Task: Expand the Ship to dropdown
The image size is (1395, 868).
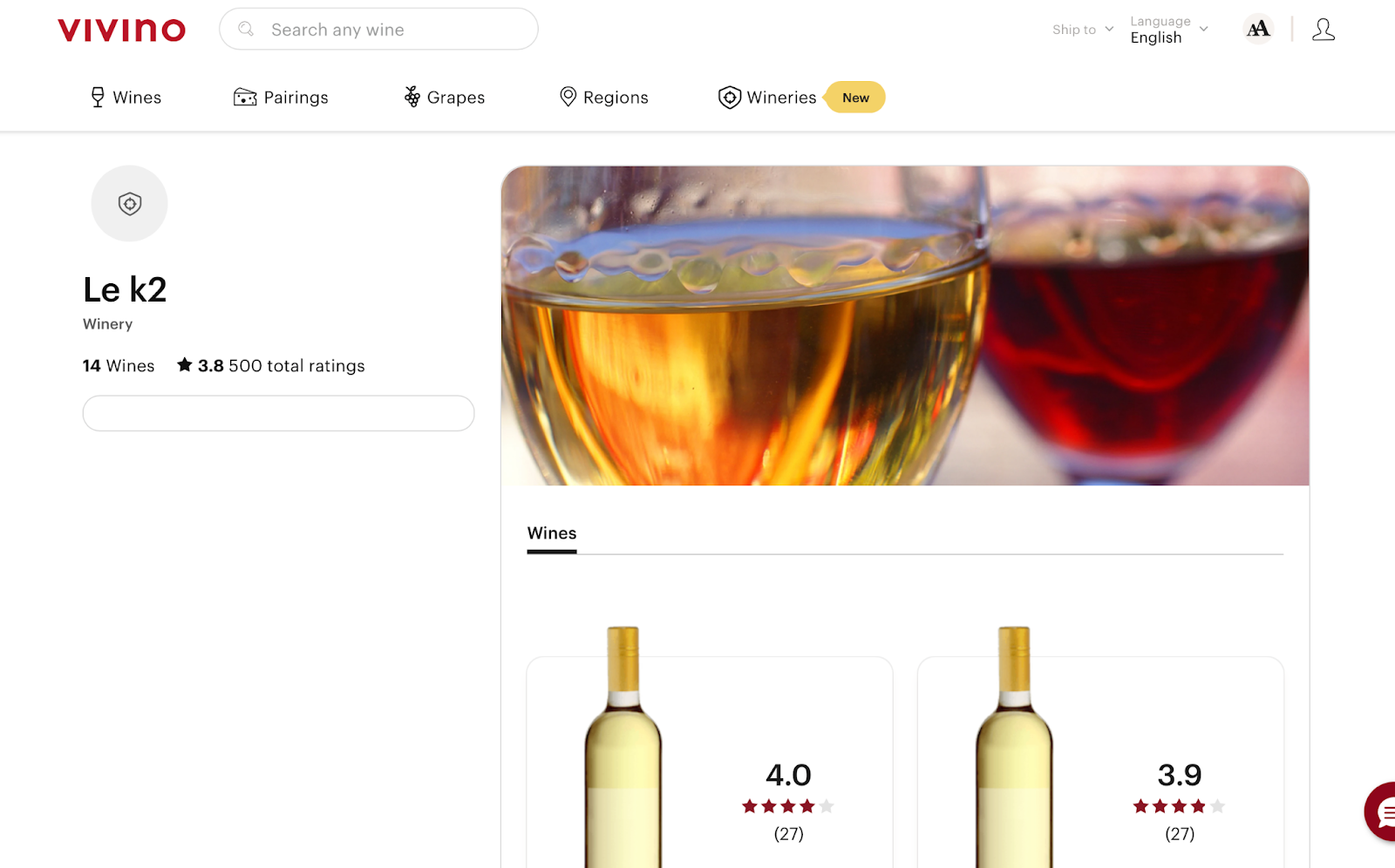Action: click(1082, 30)
